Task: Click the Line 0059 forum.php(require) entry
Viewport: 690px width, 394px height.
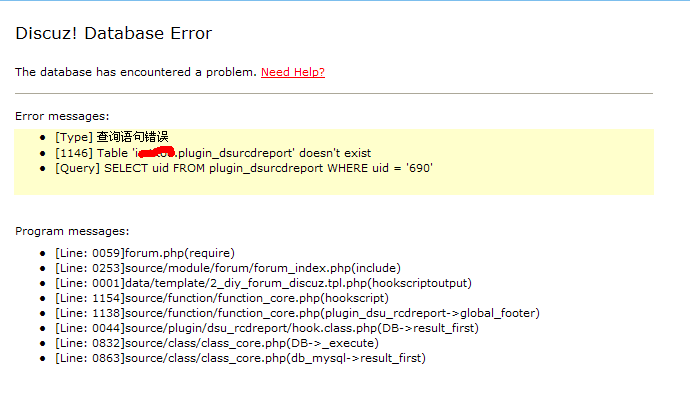Action: (x=145, y=253)
